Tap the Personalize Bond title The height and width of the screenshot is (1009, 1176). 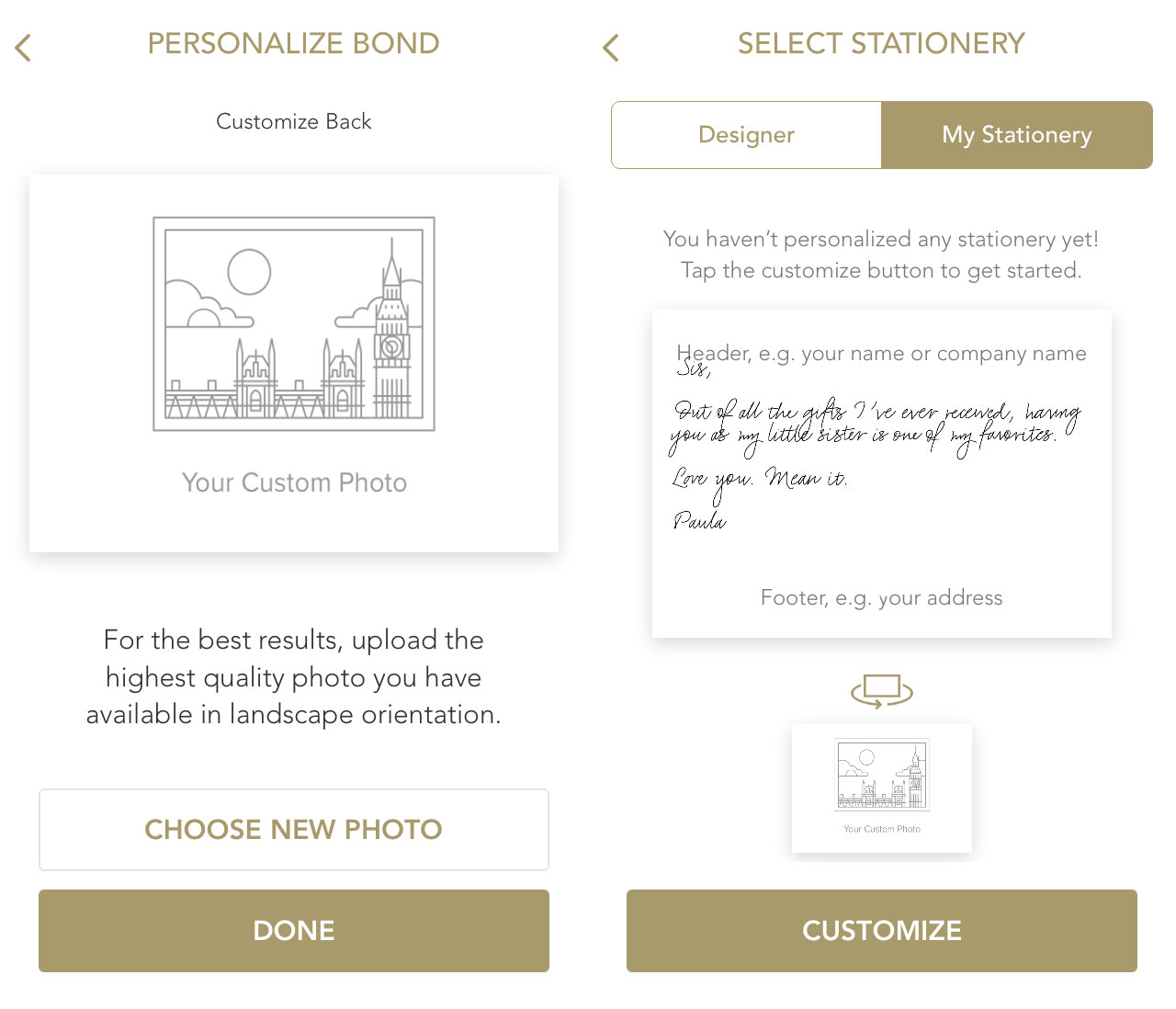click(x=294, y=43)
